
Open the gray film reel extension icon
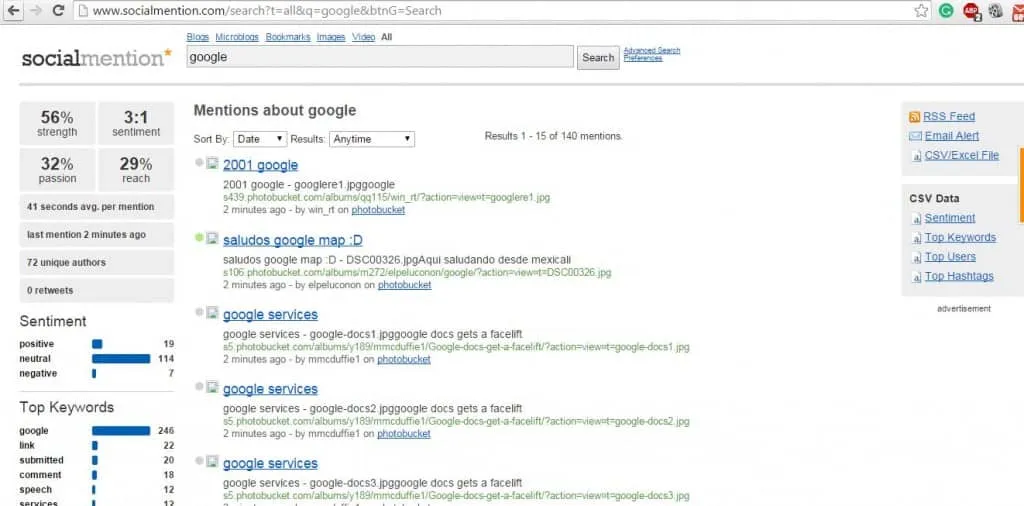(995, 10)
